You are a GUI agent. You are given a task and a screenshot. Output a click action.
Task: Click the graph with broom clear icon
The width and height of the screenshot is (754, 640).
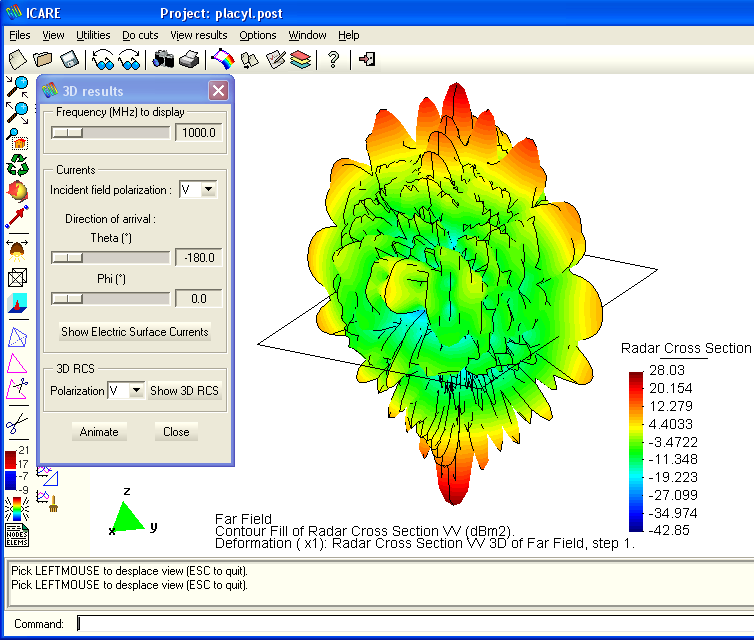(48, 502)
